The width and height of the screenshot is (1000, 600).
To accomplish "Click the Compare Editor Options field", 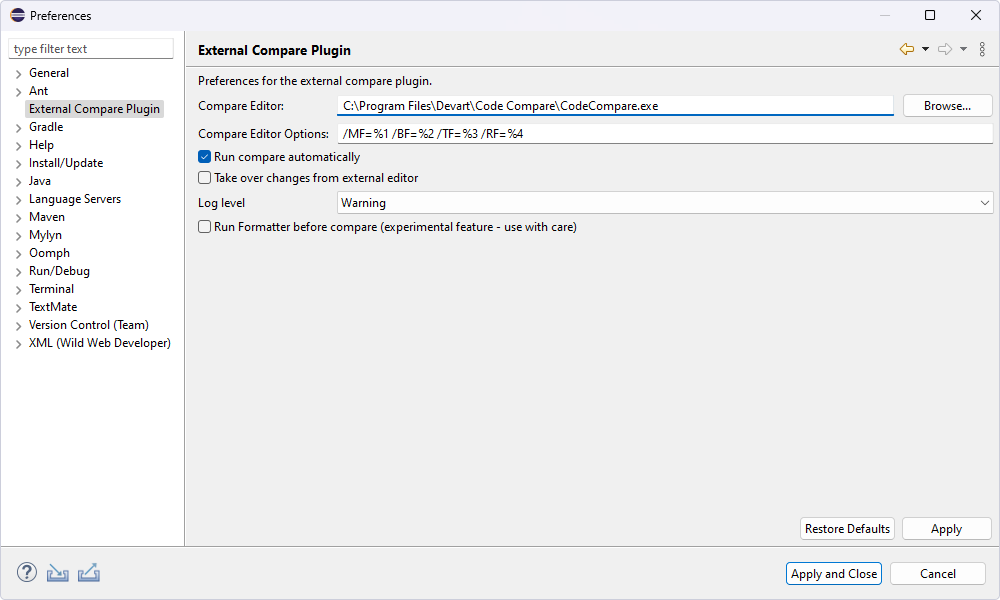I will [x=665, y=133].
